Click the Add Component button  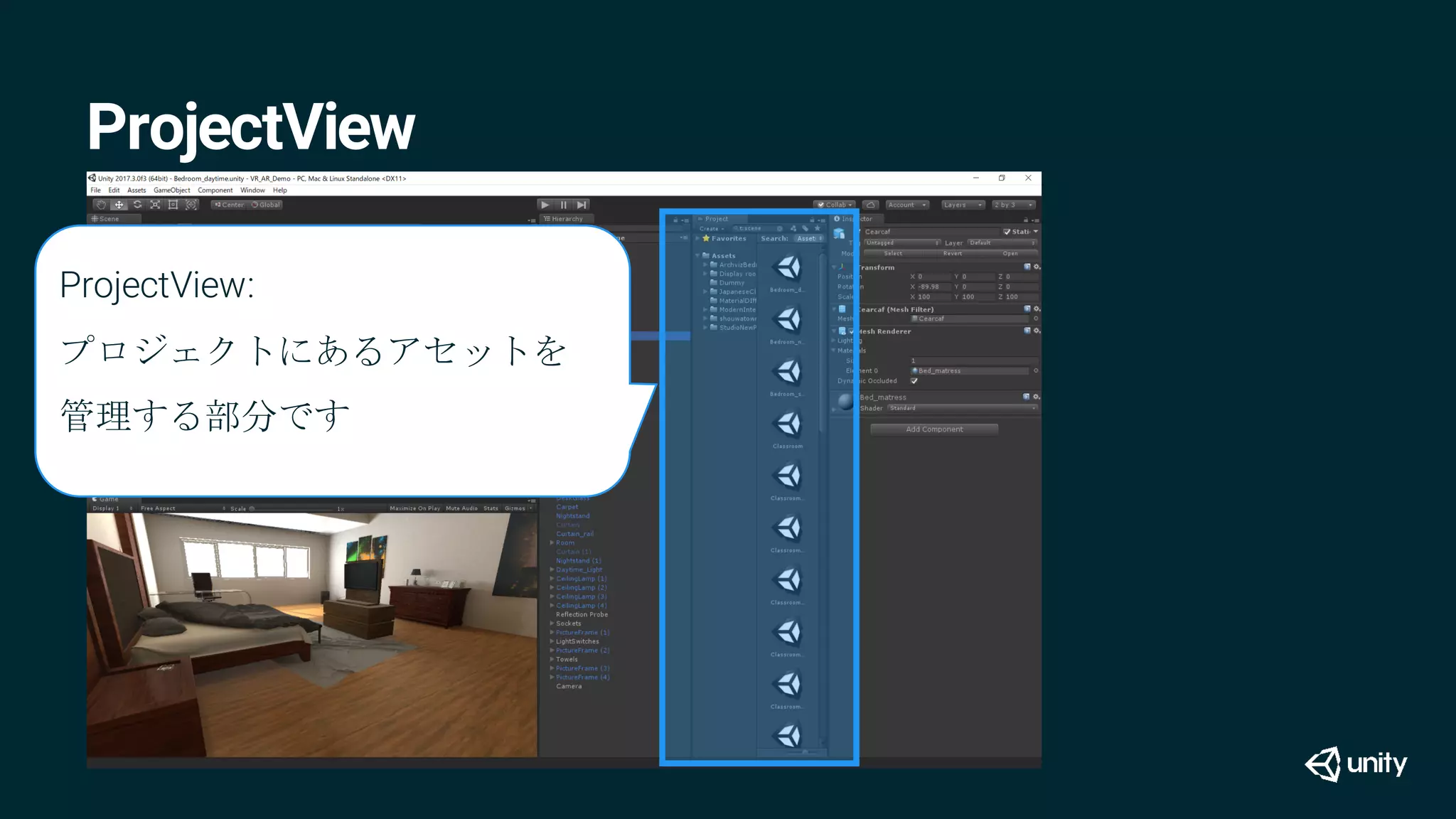click(934, 429)
